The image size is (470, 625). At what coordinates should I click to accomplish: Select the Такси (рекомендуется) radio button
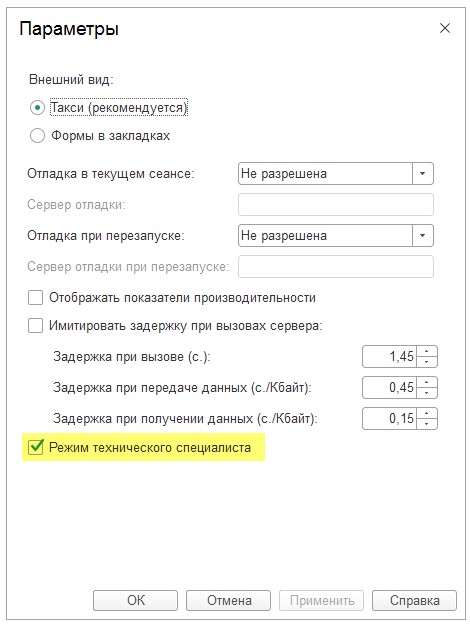37,108
